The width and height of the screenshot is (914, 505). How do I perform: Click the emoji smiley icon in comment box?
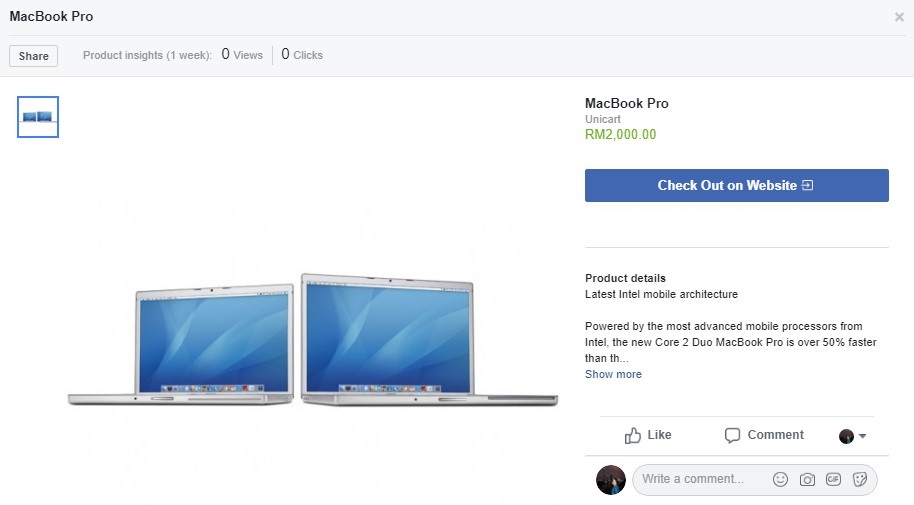tap(780, 479)
